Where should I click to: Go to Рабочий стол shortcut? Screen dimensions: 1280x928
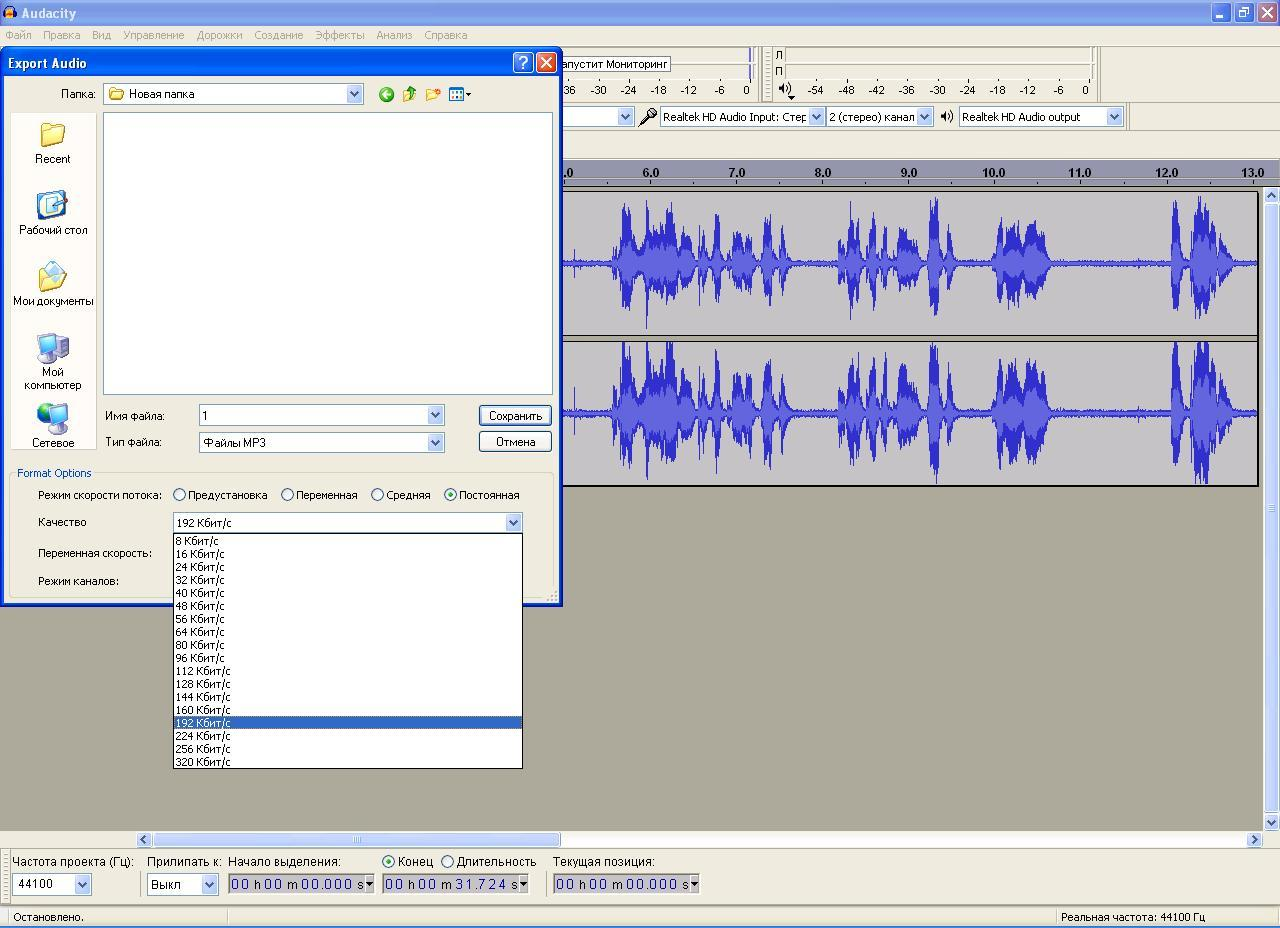[53, 213]
